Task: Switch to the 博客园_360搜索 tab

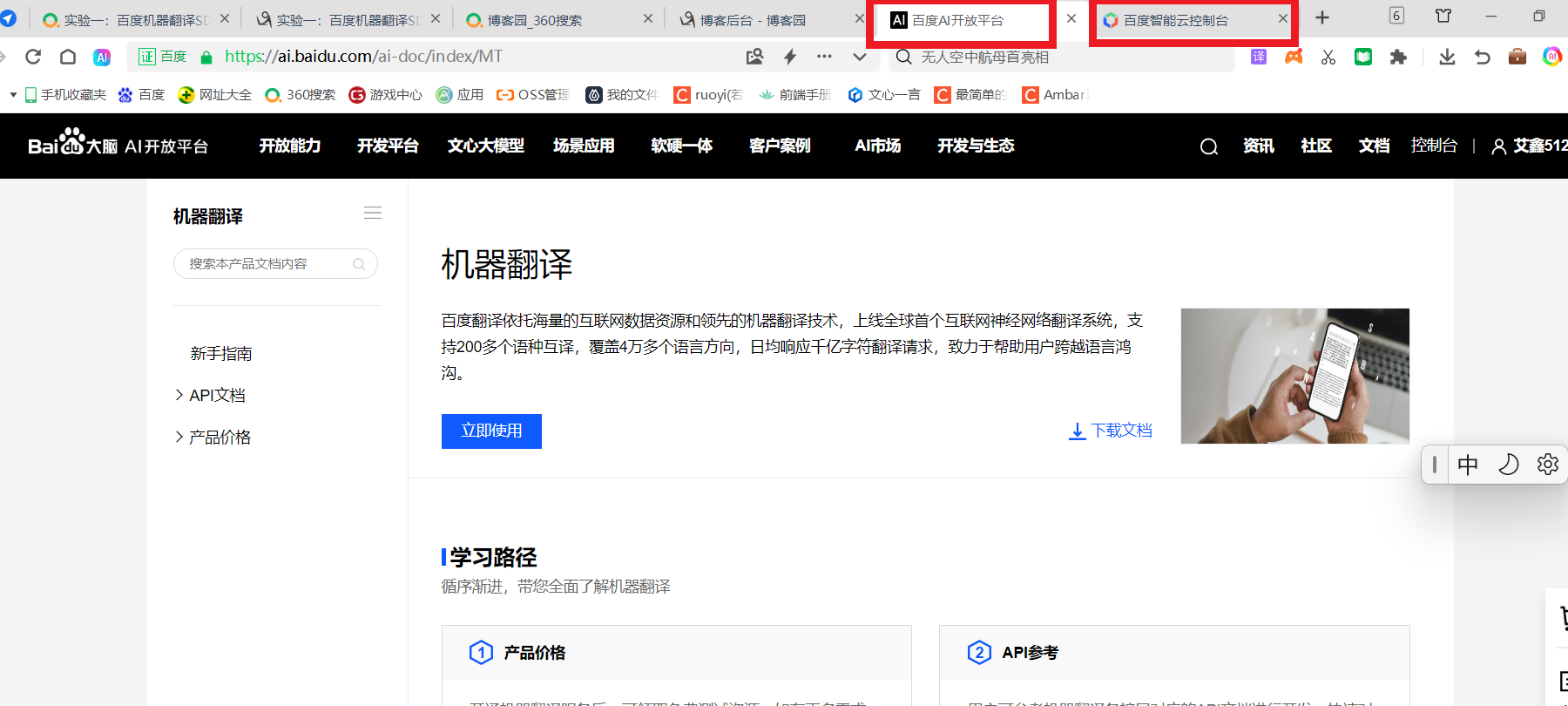Action: point(533,20)
